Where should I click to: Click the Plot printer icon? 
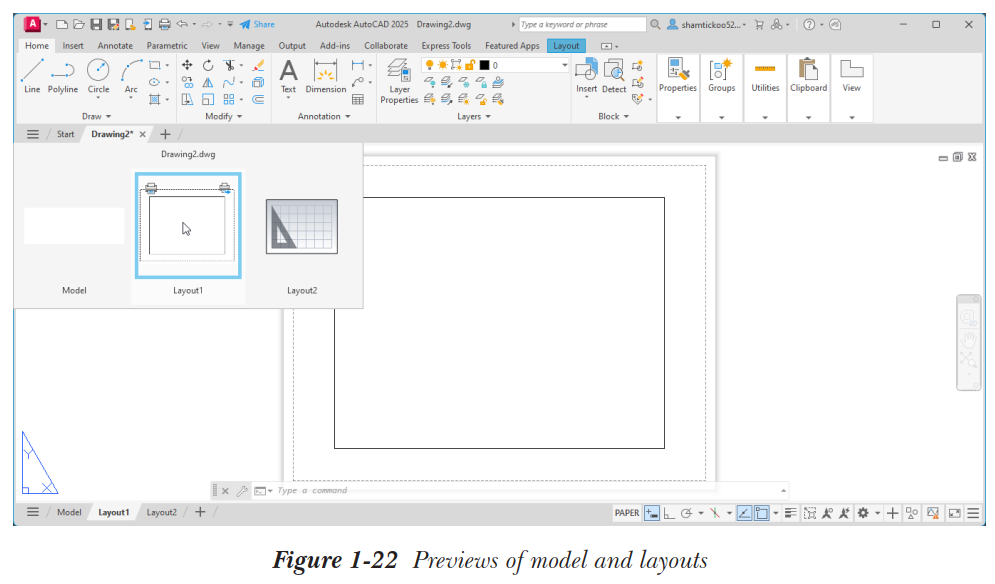164,25
